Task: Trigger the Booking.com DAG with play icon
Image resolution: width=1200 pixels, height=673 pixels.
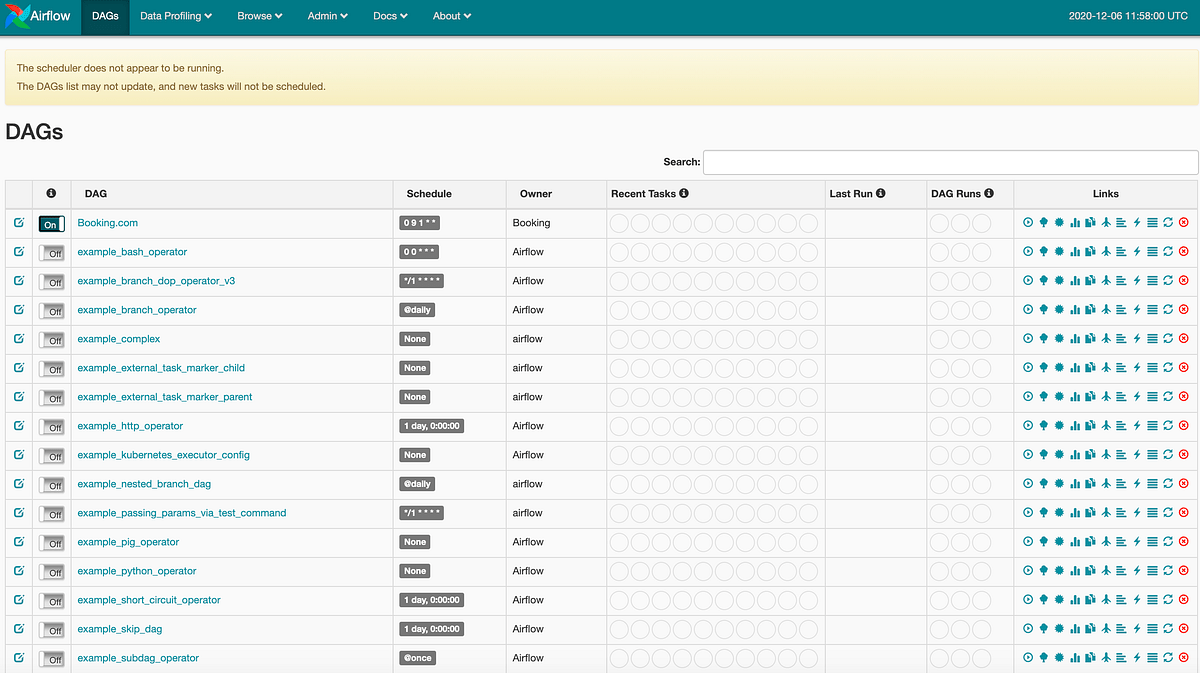Action: (x=1028, y=222)
